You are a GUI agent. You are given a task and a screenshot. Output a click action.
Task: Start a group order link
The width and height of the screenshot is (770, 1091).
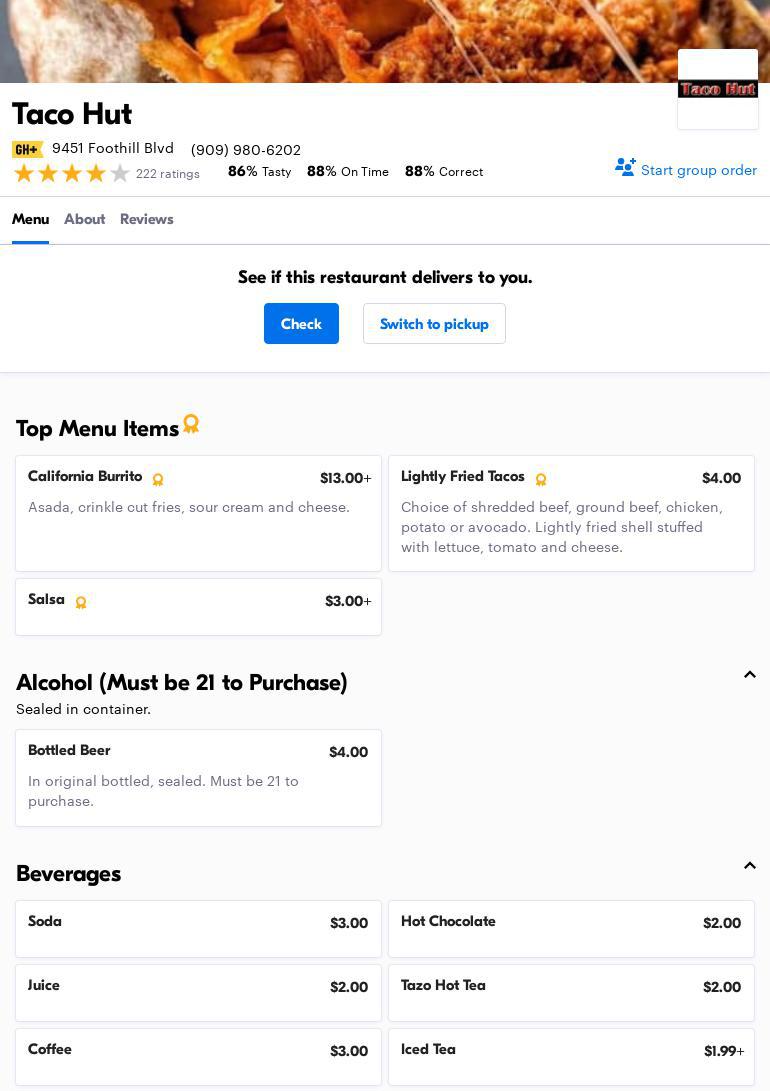click(x=698, y=170)
